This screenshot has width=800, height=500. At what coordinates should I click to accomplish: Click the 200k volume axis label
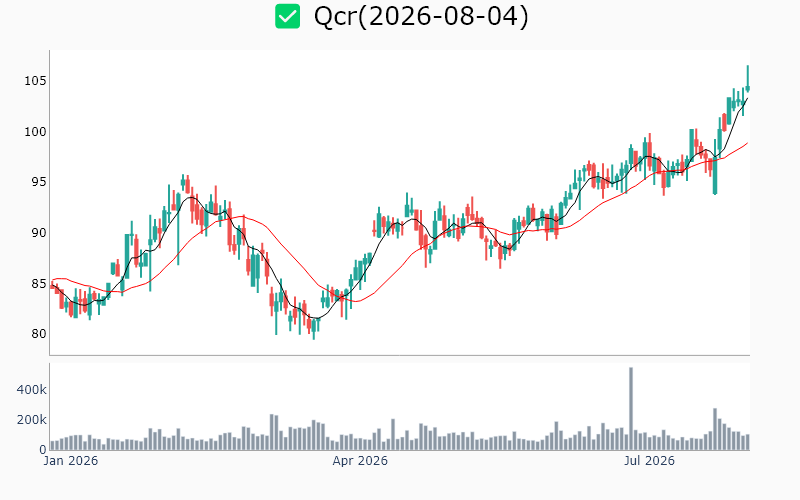[x=31, y=420]
